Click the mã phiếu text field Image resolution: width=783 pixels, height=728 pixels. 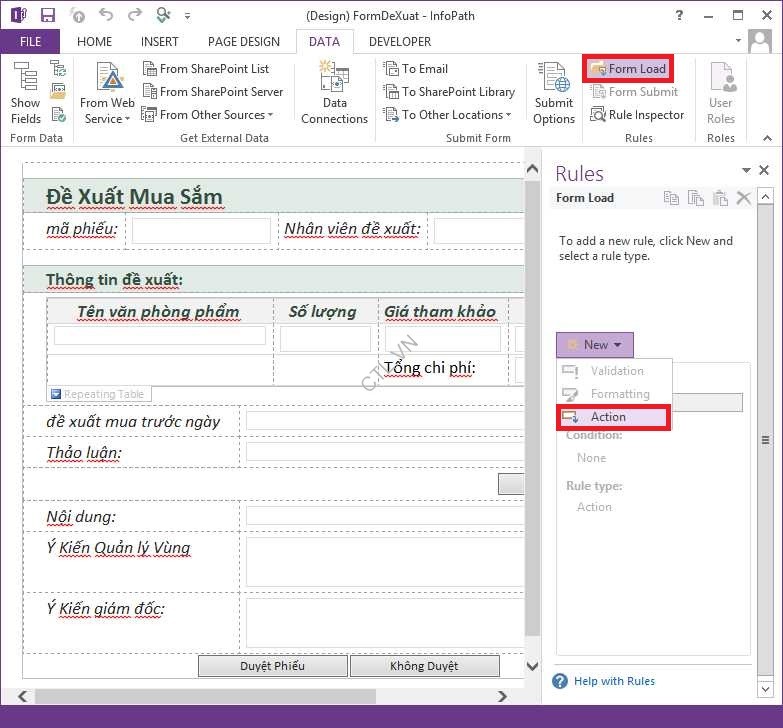click(x=202, y=231)
